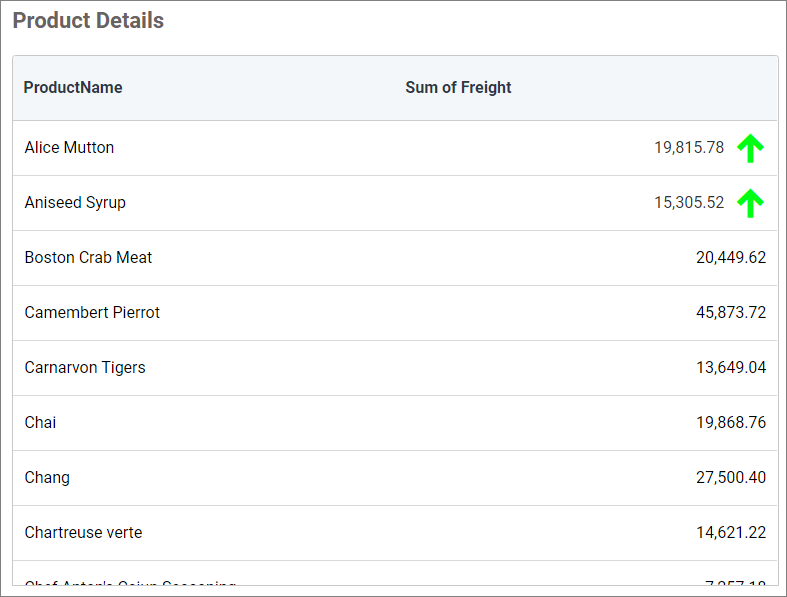
Task: Click freight value 27,500.40
Action: tap(730, 478)
